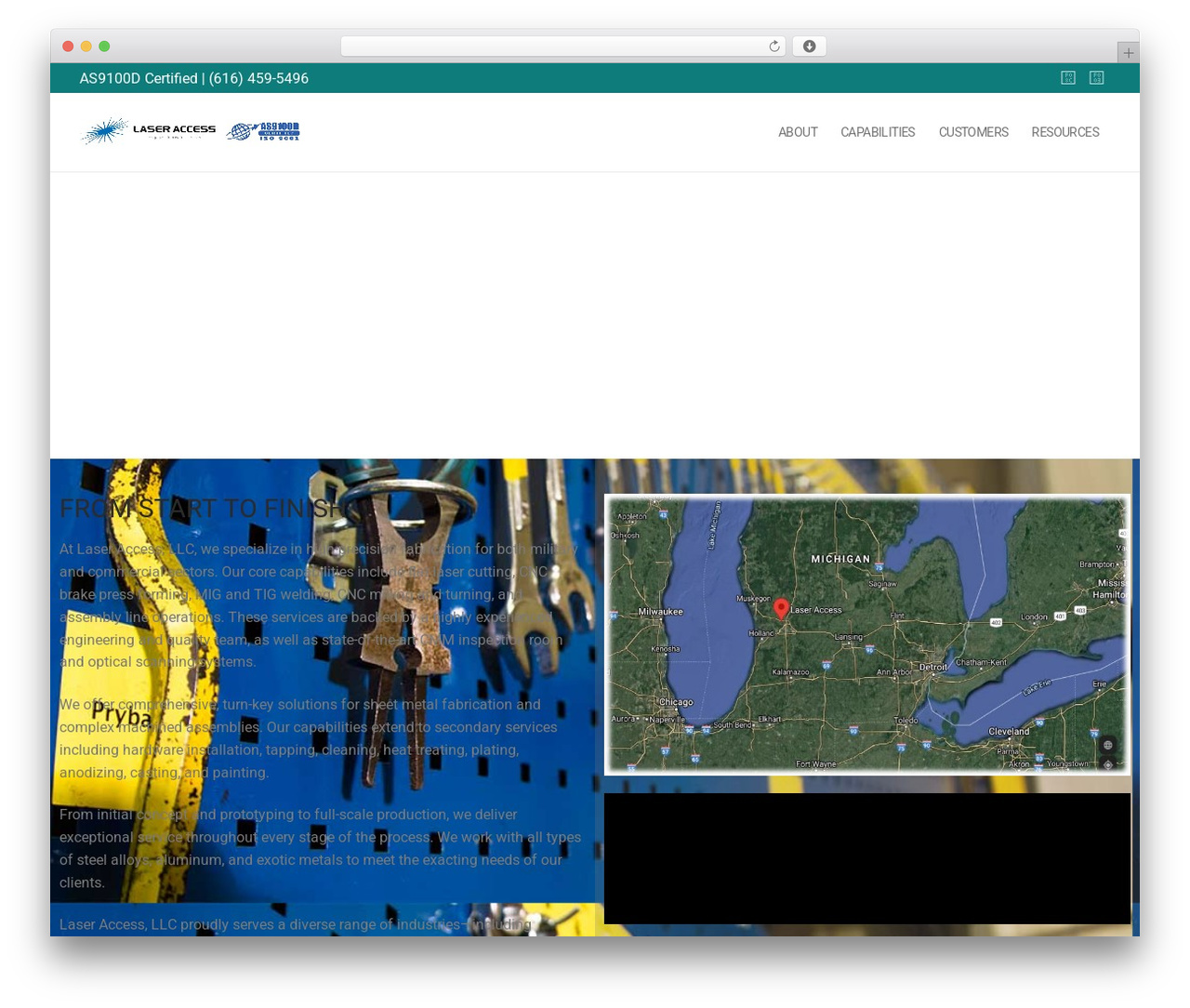This screenshot has width=1190, height=1008.
Task: Click the Cleveland label on the map
Action: click(x=1009, y=731)
